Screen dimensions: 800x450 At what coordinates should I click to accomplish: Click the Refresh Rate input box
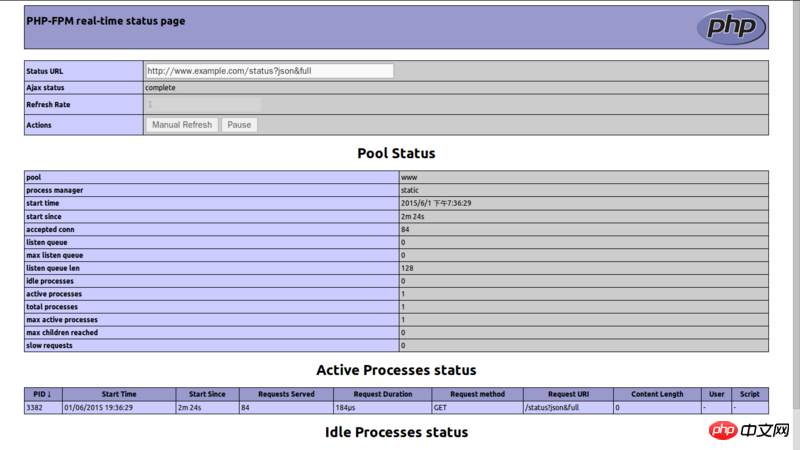point(203,104)
